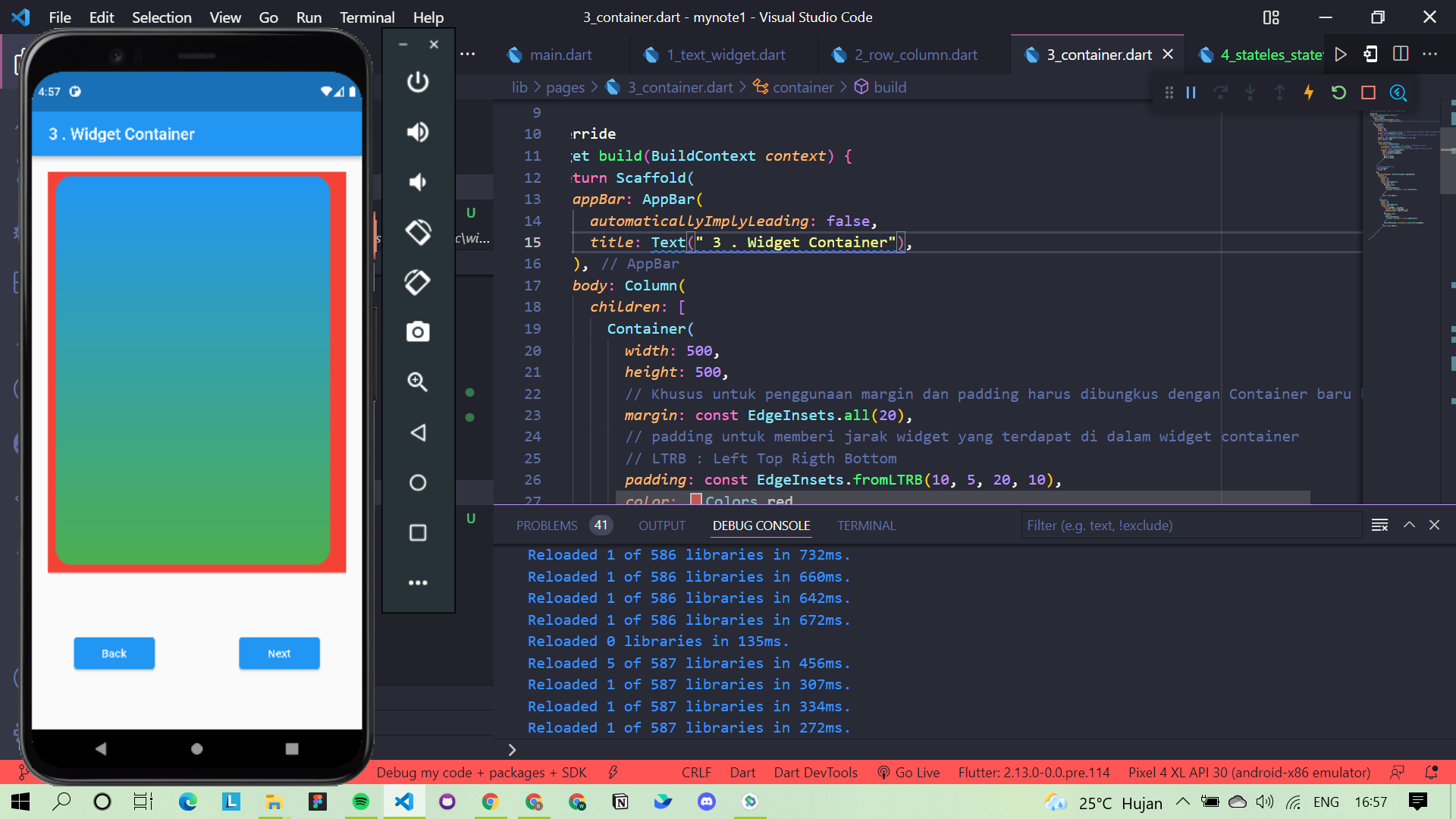This screenshot has width=1456, height=819.
Task: Toggle split editor right icon
Action: point(1401,54)
